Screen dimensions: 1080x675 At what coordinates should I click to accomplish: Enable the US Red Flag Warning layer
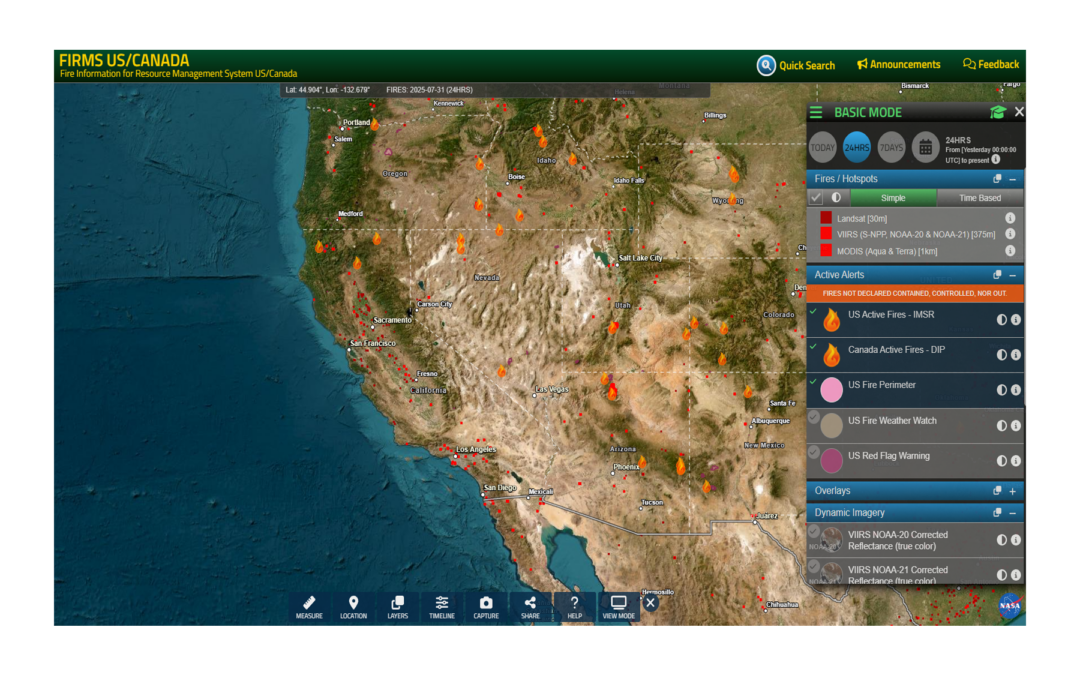(x=814, y=452)
